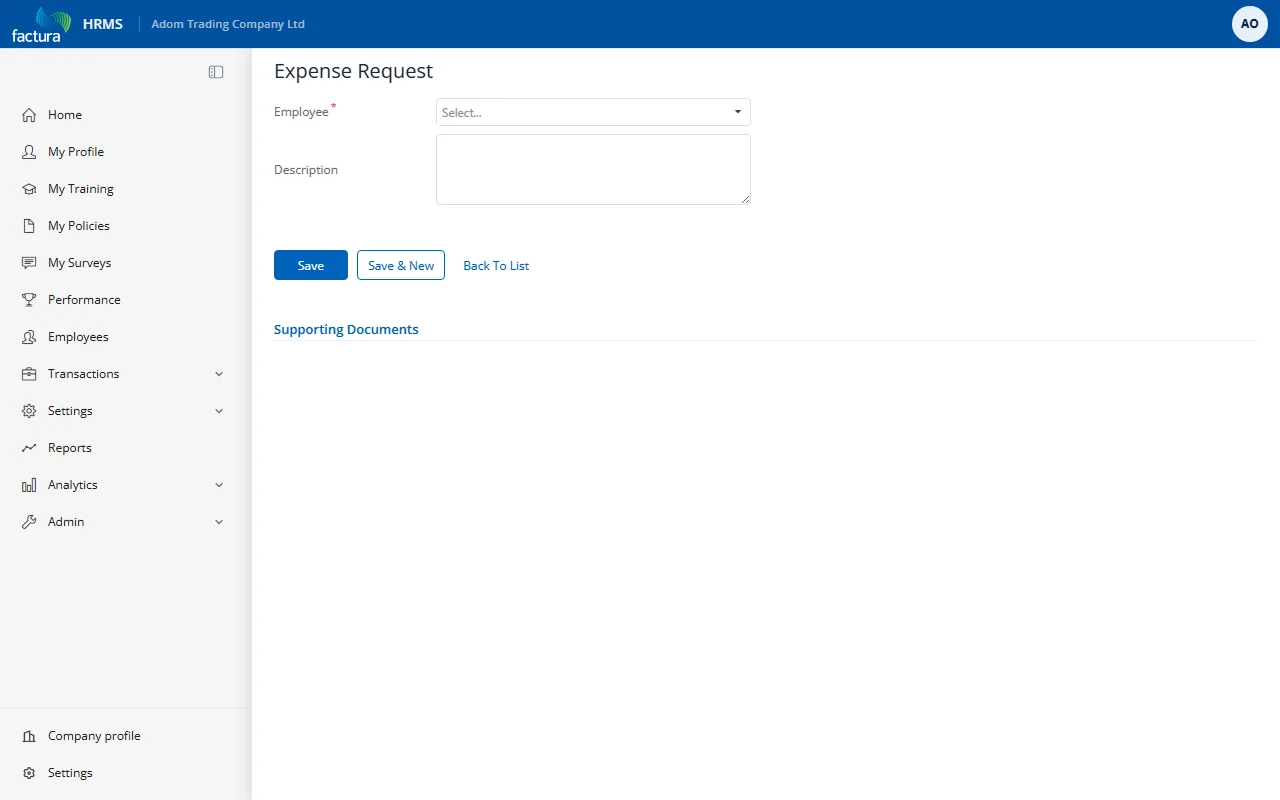Image resolution: width=1280 pixels, height=800 pixels.
Task: Click the Supporting Documents heading
Action: click(346, 329)
